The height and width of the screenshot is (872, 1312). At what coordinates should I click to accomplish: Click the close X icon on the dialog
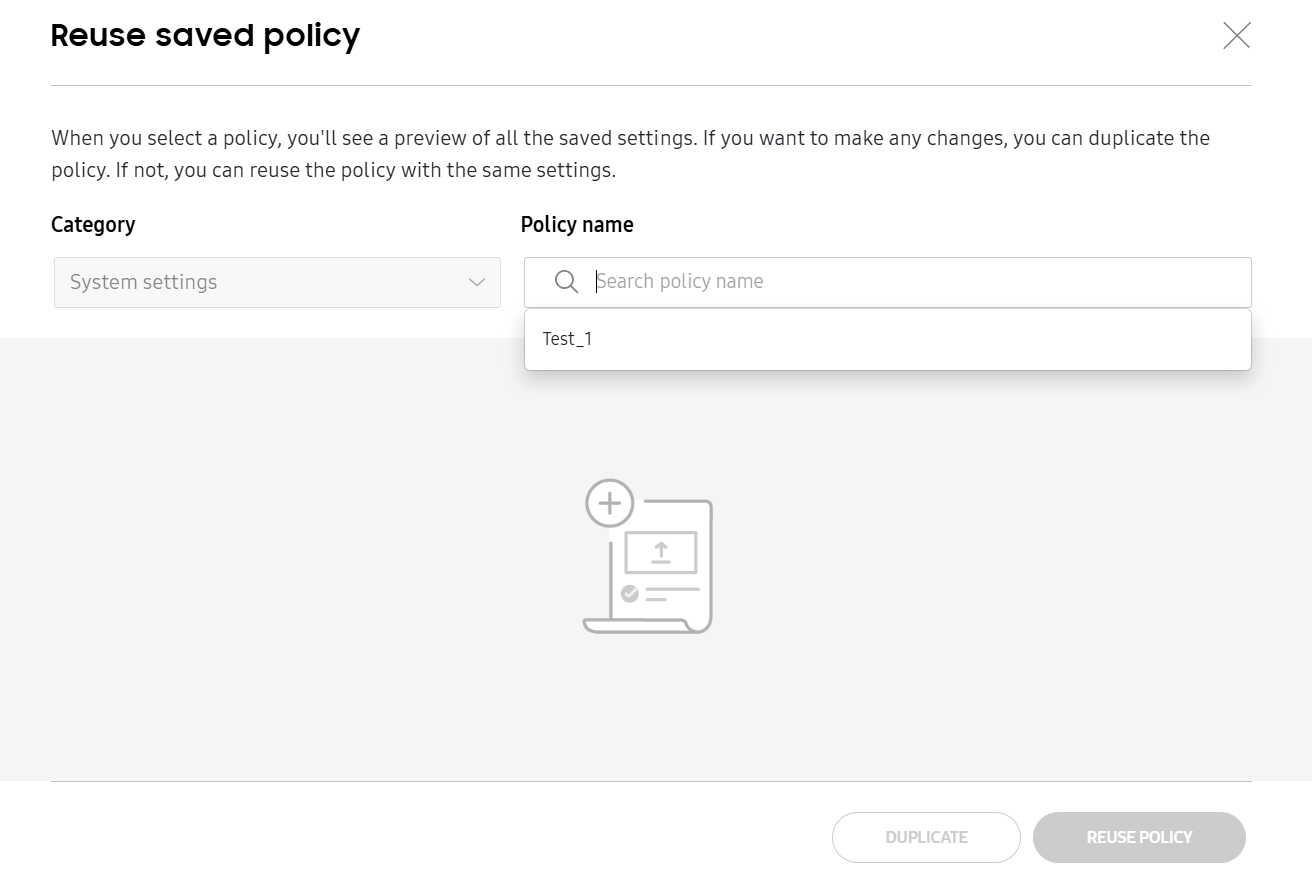click(1236, 35)
